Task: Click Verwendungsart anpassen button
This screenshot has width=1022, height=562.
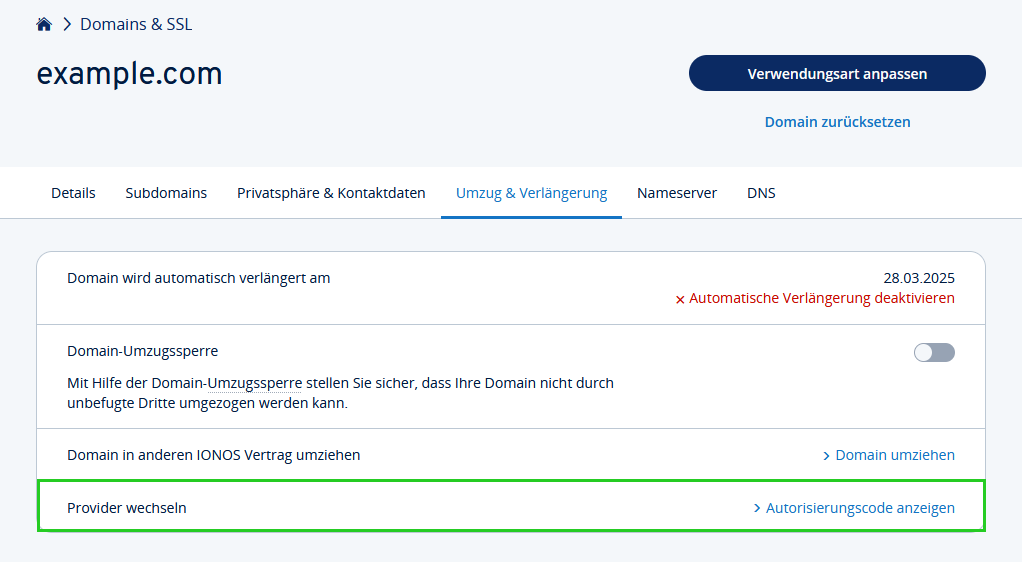Action: (x=837, y=73)
